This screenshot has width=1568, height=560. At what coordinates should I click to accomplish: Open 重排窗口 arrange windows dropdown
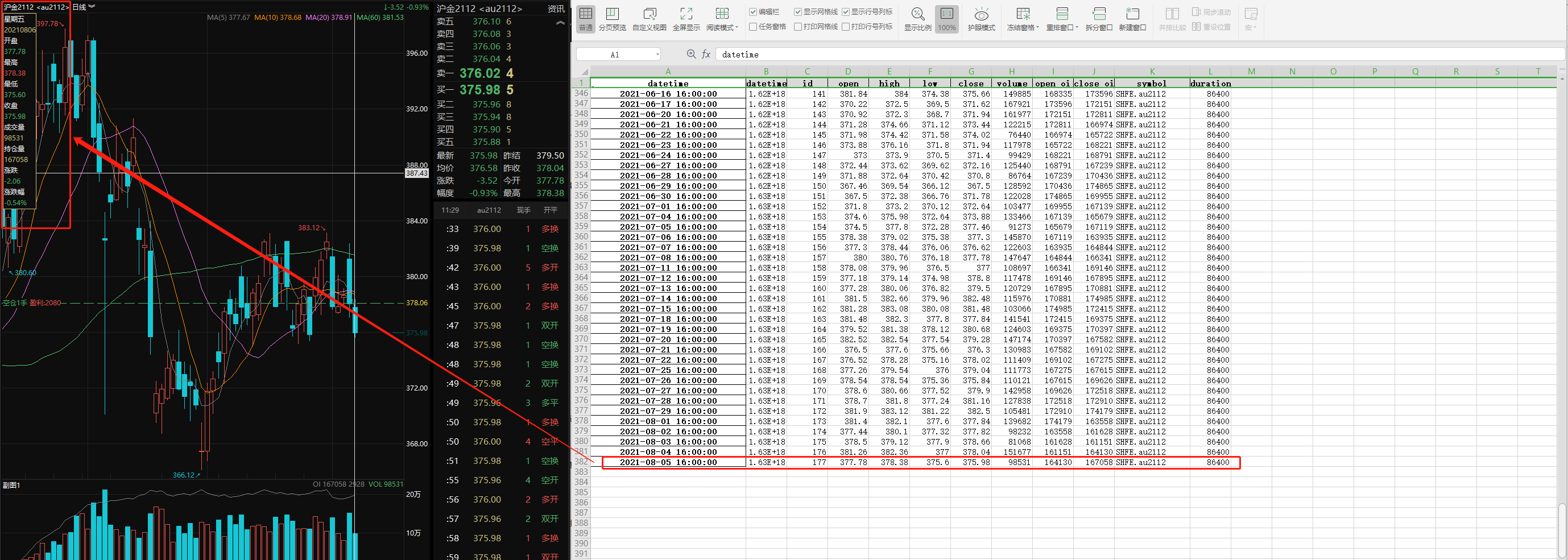[x=1062, y=18]
